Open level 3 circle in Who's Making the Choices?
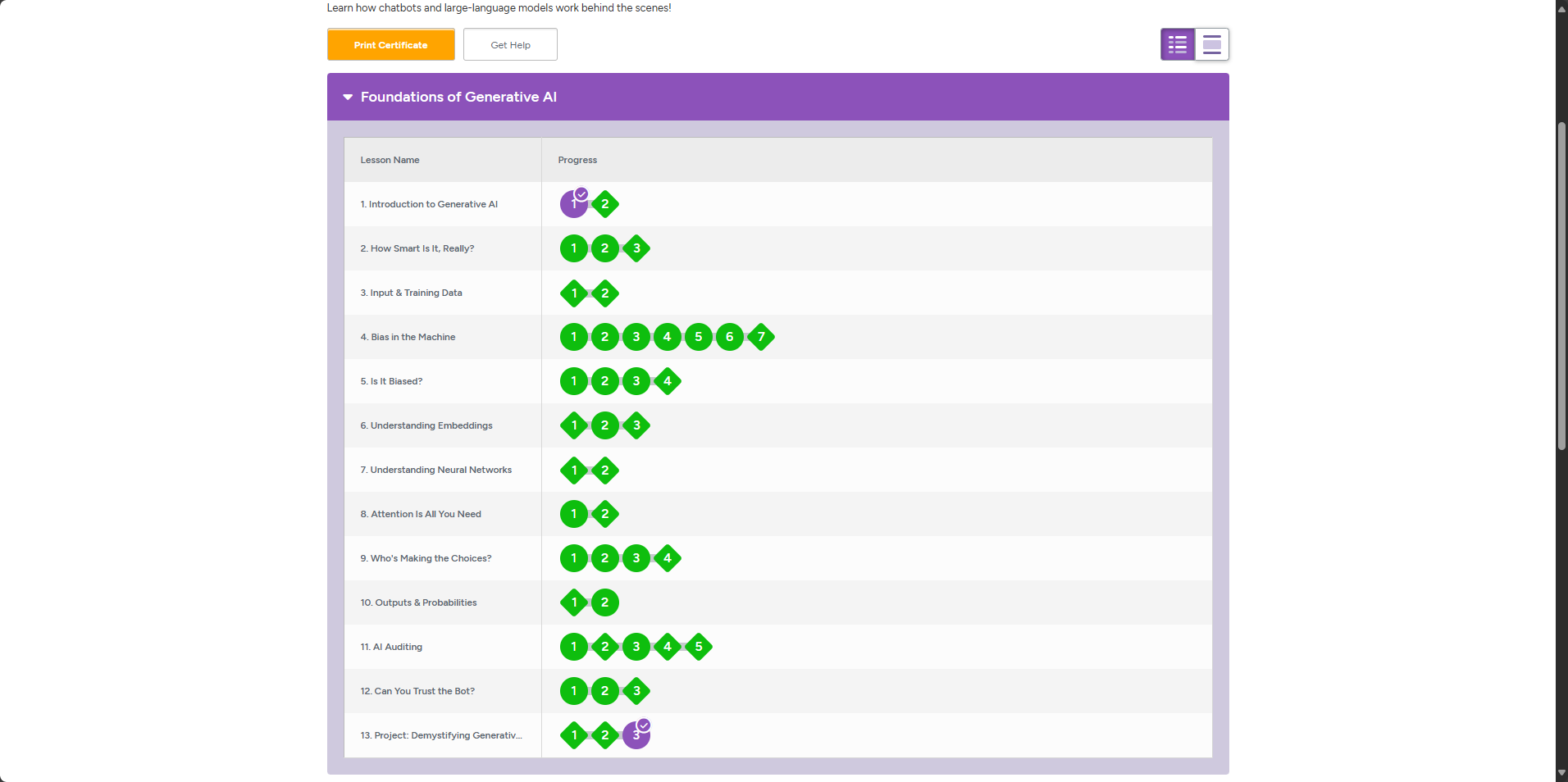The height and width of the screenshot is (782, 1568). tap(636, 558)
